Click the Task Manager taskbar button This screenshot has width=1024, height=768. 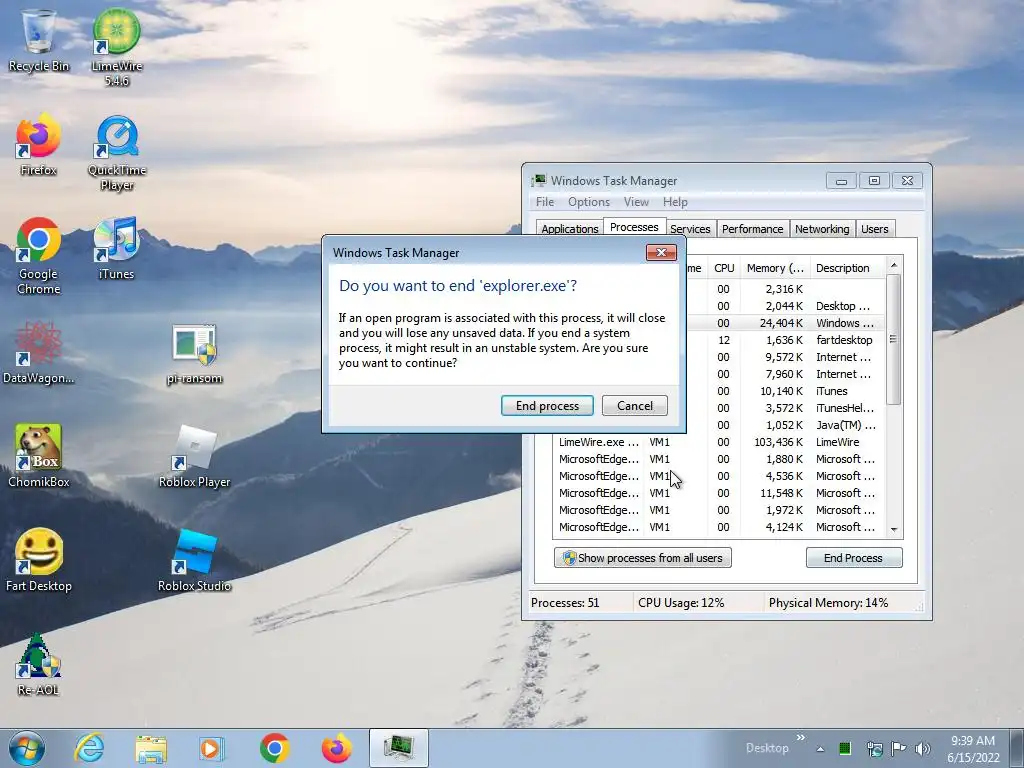click(x=399, y=748)
